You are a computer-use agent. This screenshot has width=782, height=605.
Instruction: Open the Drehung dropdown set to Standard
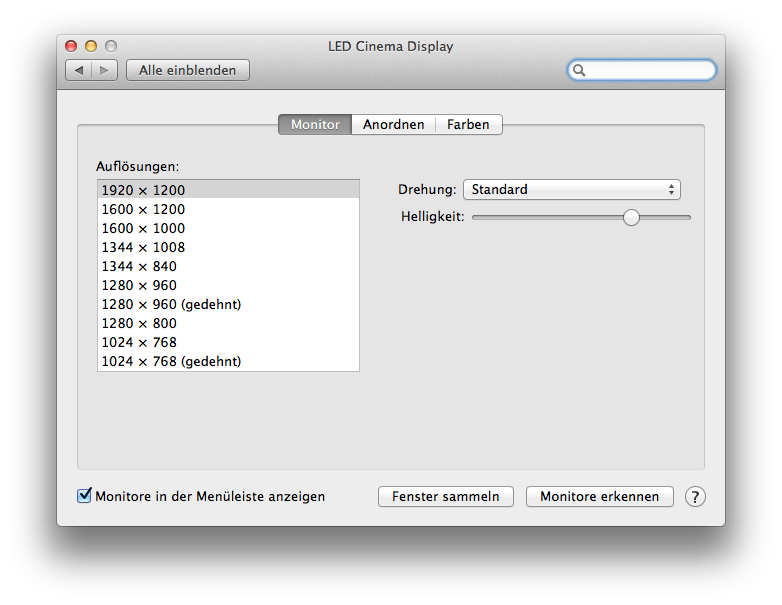(x=572, y=190)
